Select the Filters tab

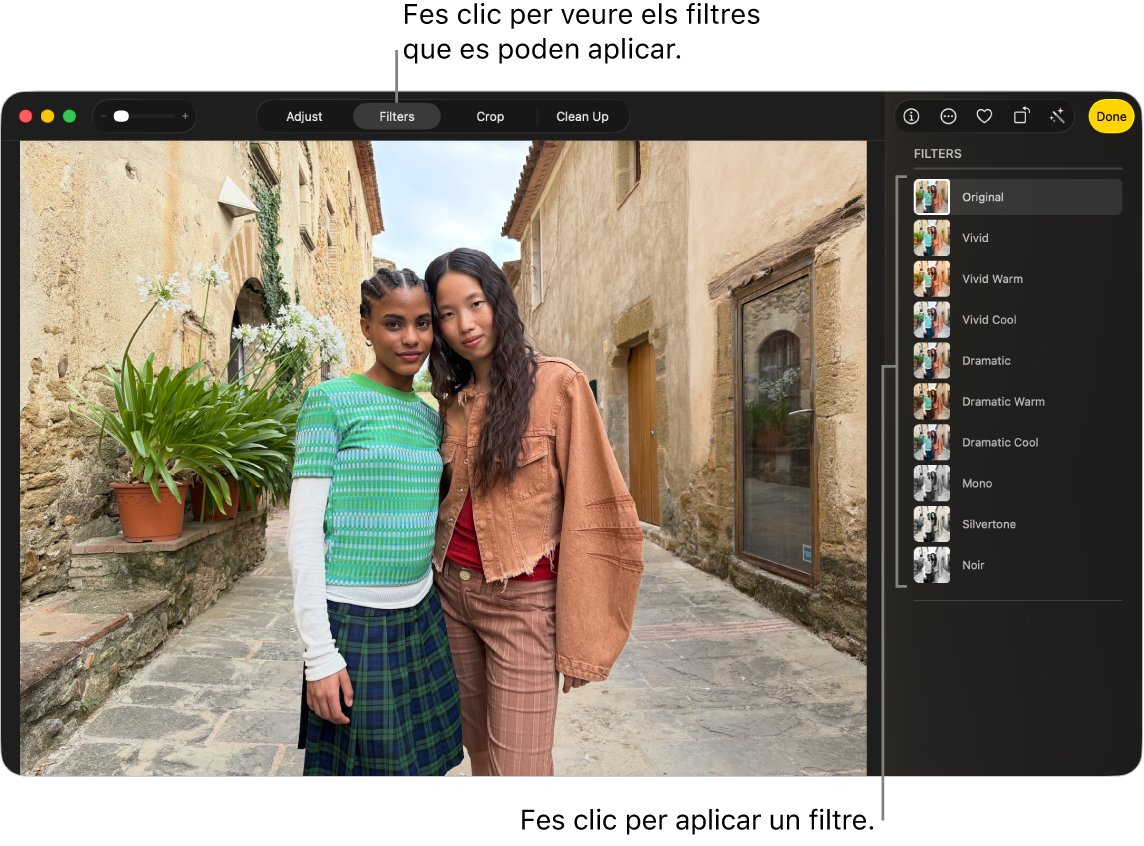[397, 117]
